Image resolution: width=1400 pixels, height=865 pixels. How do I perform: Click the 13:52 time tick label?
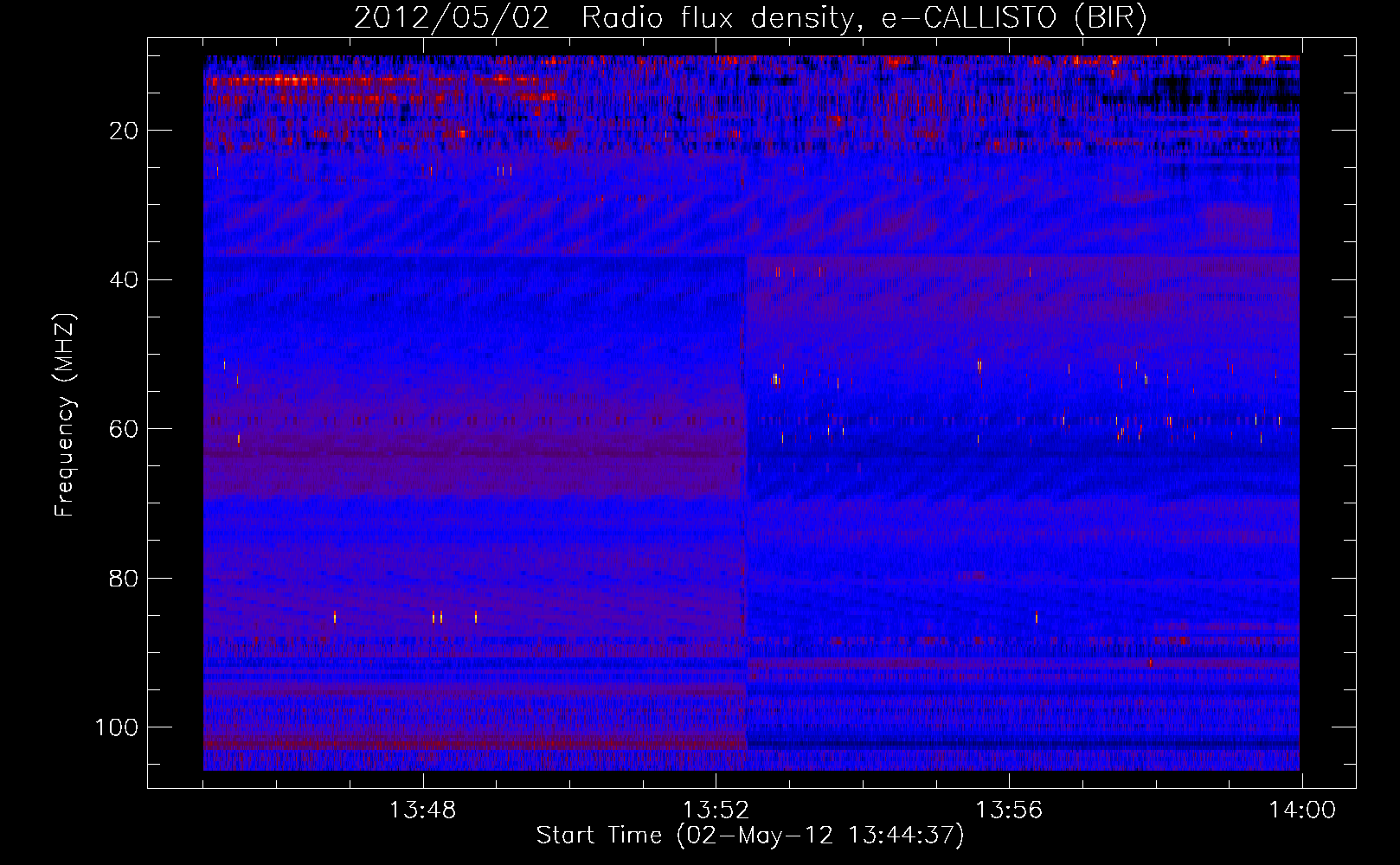[x=716, y=811]
